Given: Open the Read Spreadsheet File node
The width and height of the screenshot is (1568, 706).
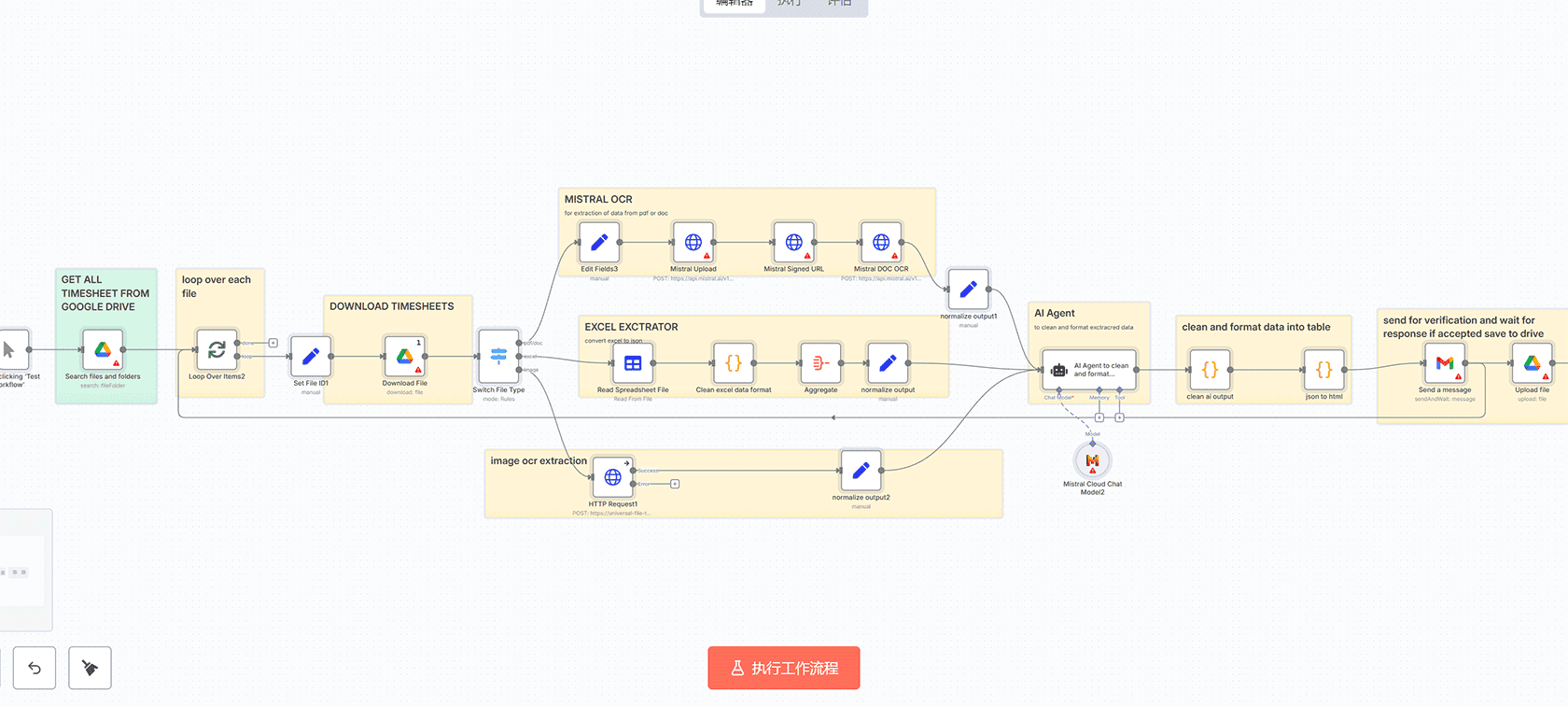Looking at the screenshot, I should click(x=633, y=363).
